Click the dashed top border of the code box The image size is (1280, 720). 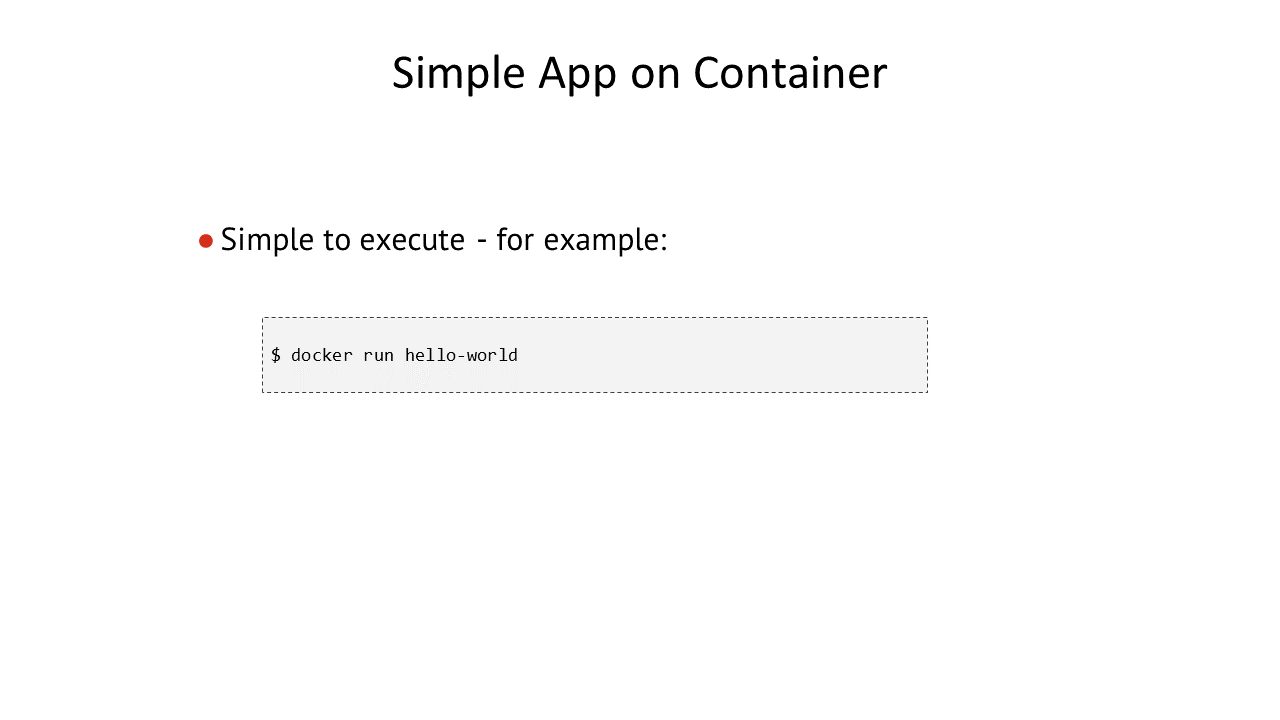[x=595, y=318]
